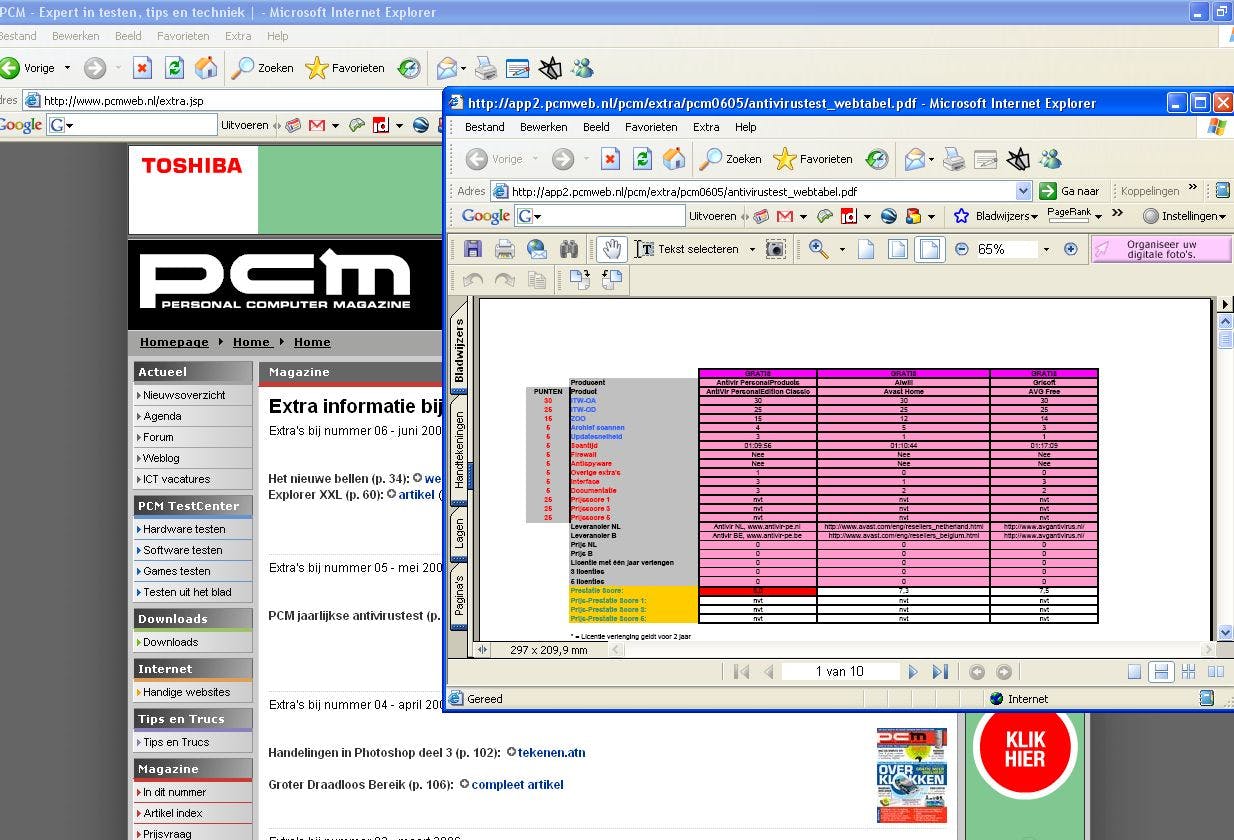Enable single page layout at the bottom

coord(1135,671)
